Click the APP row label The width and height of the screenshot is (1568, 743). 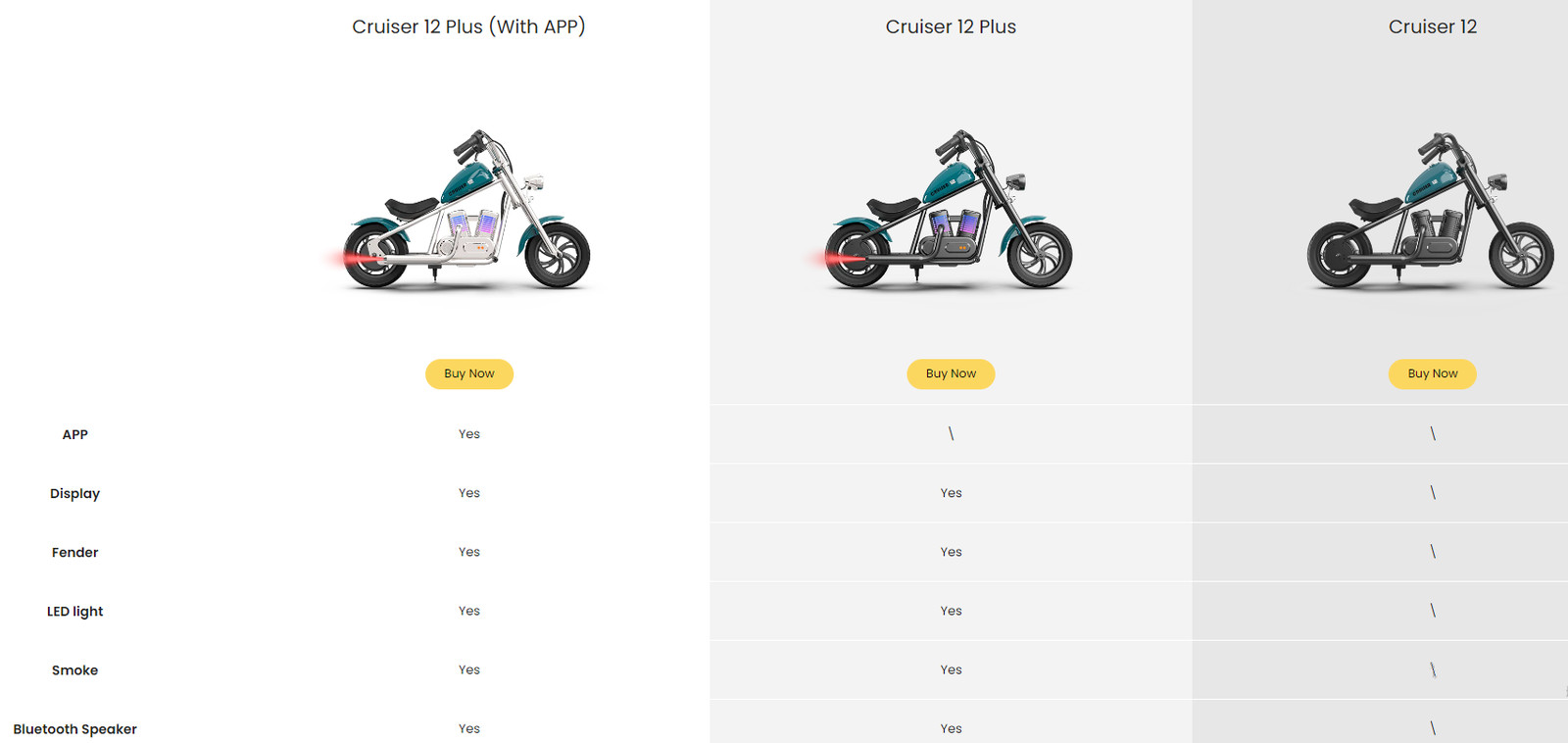[x=75, y=434]
